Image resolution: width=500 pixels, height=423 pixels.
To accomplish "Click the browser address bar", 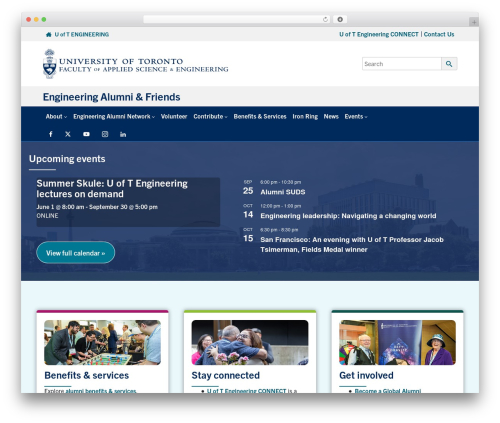I will (x=236, y=19).
